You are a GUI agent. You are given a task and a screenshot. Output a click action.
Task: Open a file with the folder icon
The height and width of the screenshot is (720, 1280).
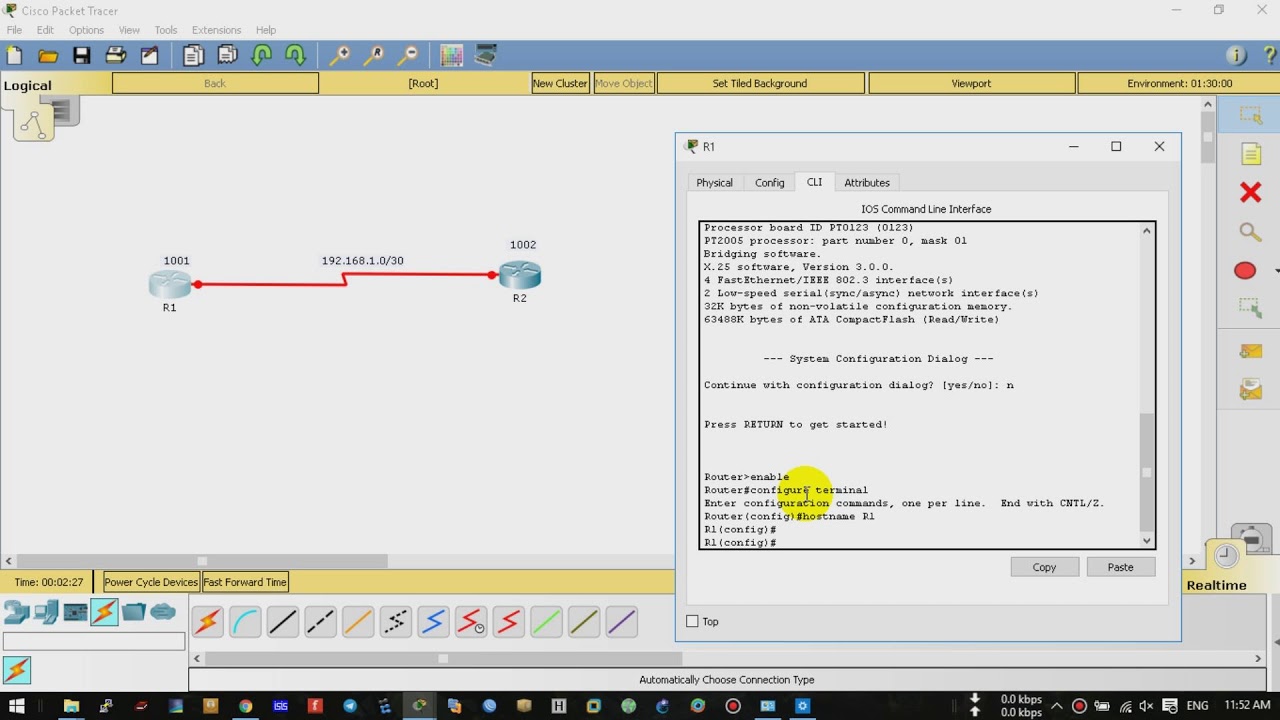[48, 56]
